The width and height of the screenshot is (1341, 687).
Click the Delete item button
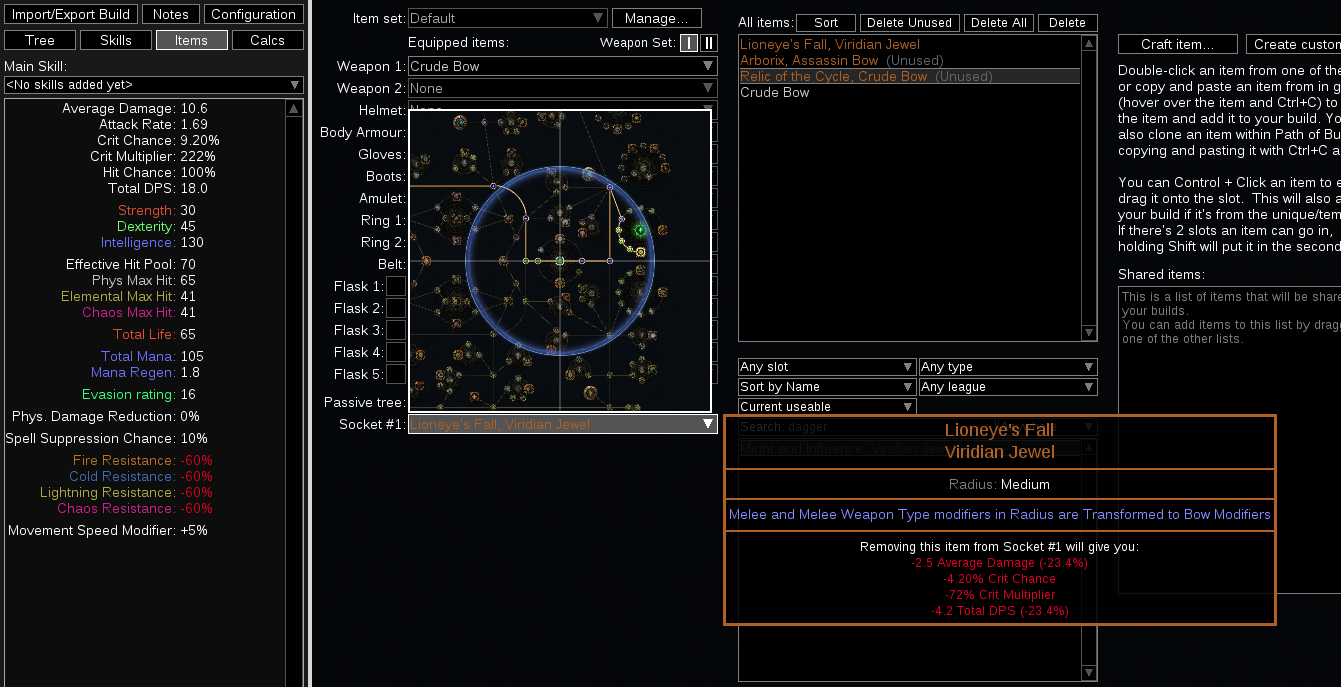tap(1067, 22)
